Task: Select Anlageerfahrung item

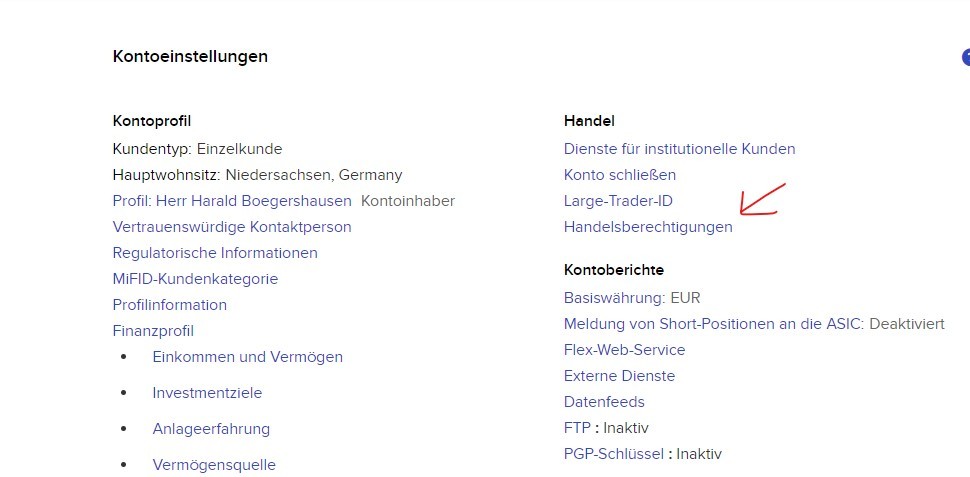Action: 211,429
